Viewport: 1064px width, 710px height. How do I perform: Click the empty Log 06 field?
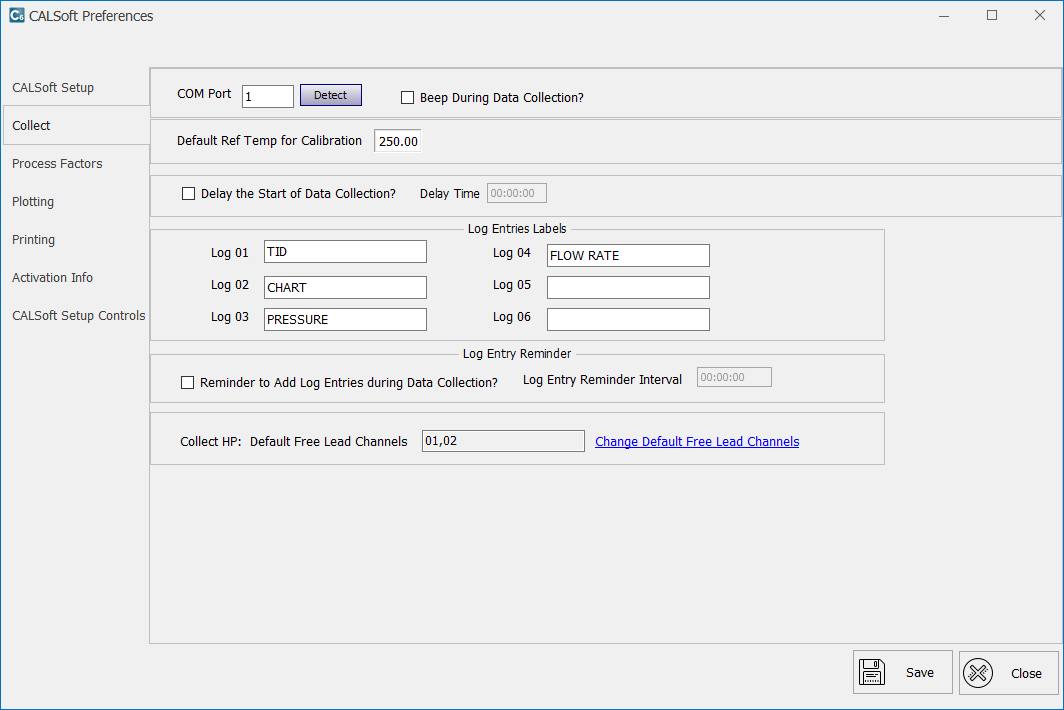(628, 320)
